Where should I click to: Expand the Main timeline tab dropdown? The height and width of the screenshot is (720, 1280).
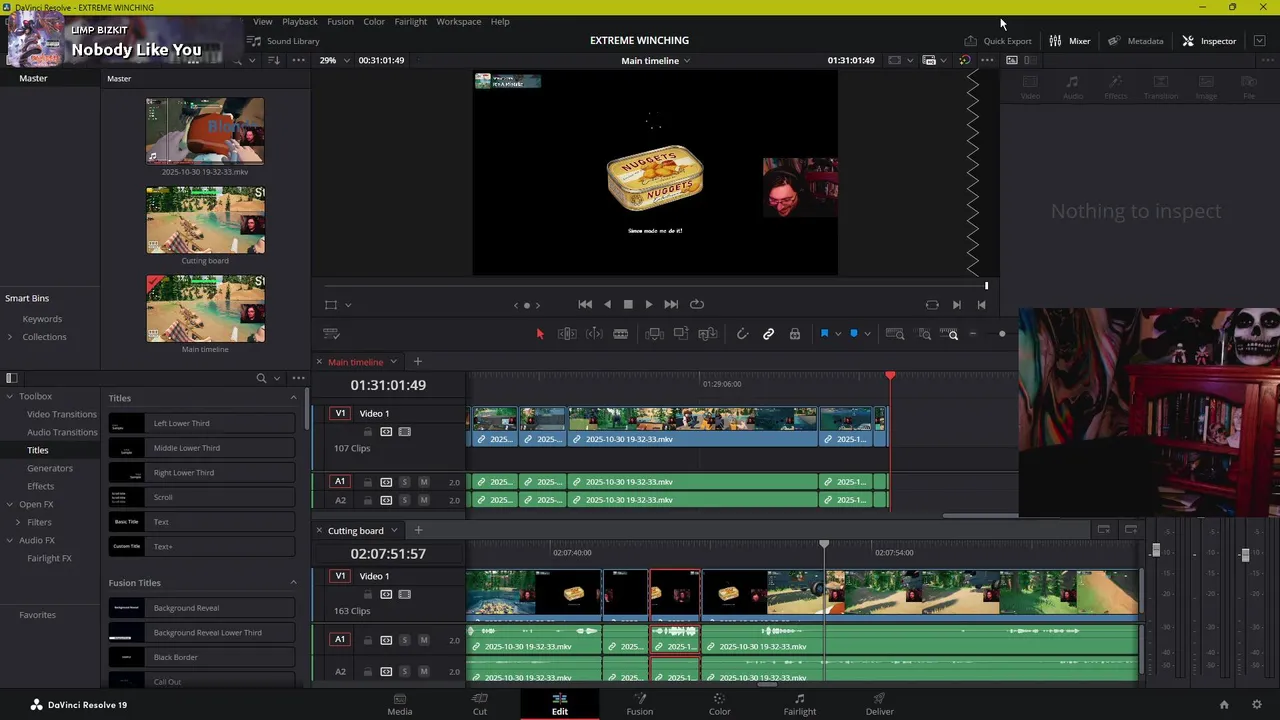(393, 362)
